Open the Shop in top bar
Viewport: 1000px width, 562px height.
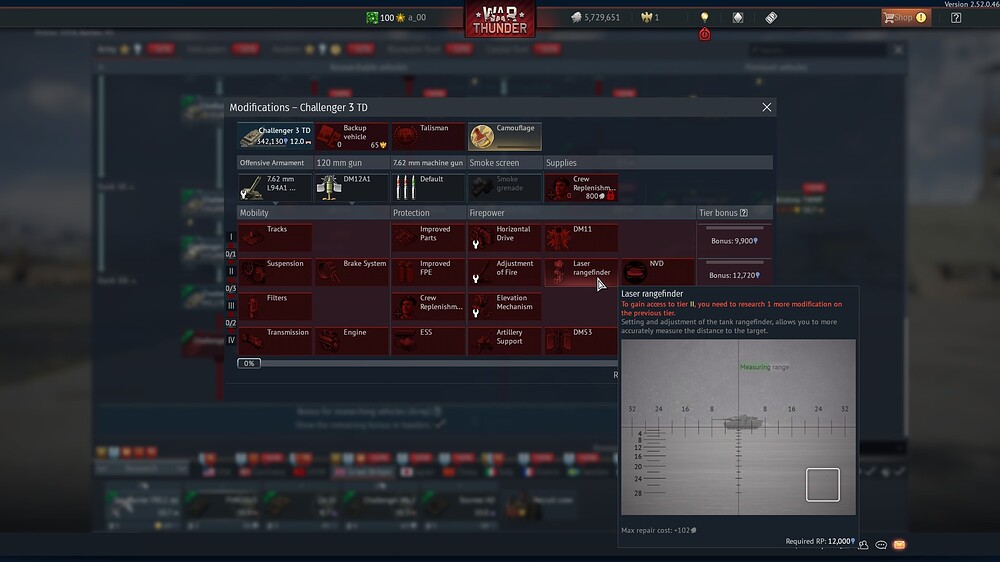coord(904,17)
